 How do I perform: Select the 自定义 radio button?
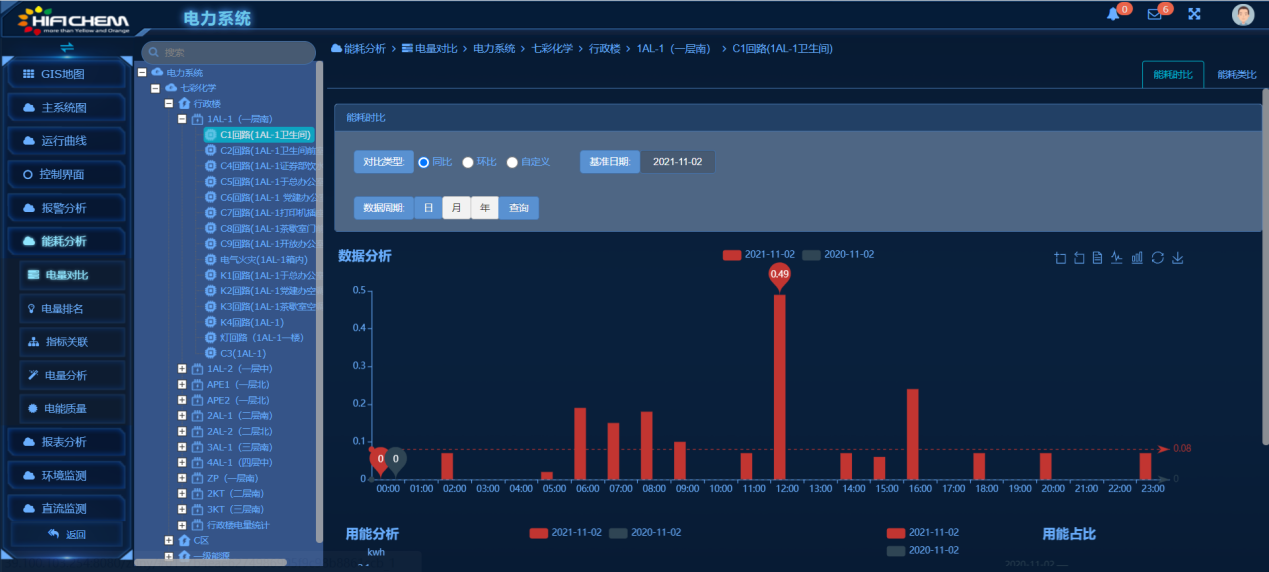[x=512, y=162]
